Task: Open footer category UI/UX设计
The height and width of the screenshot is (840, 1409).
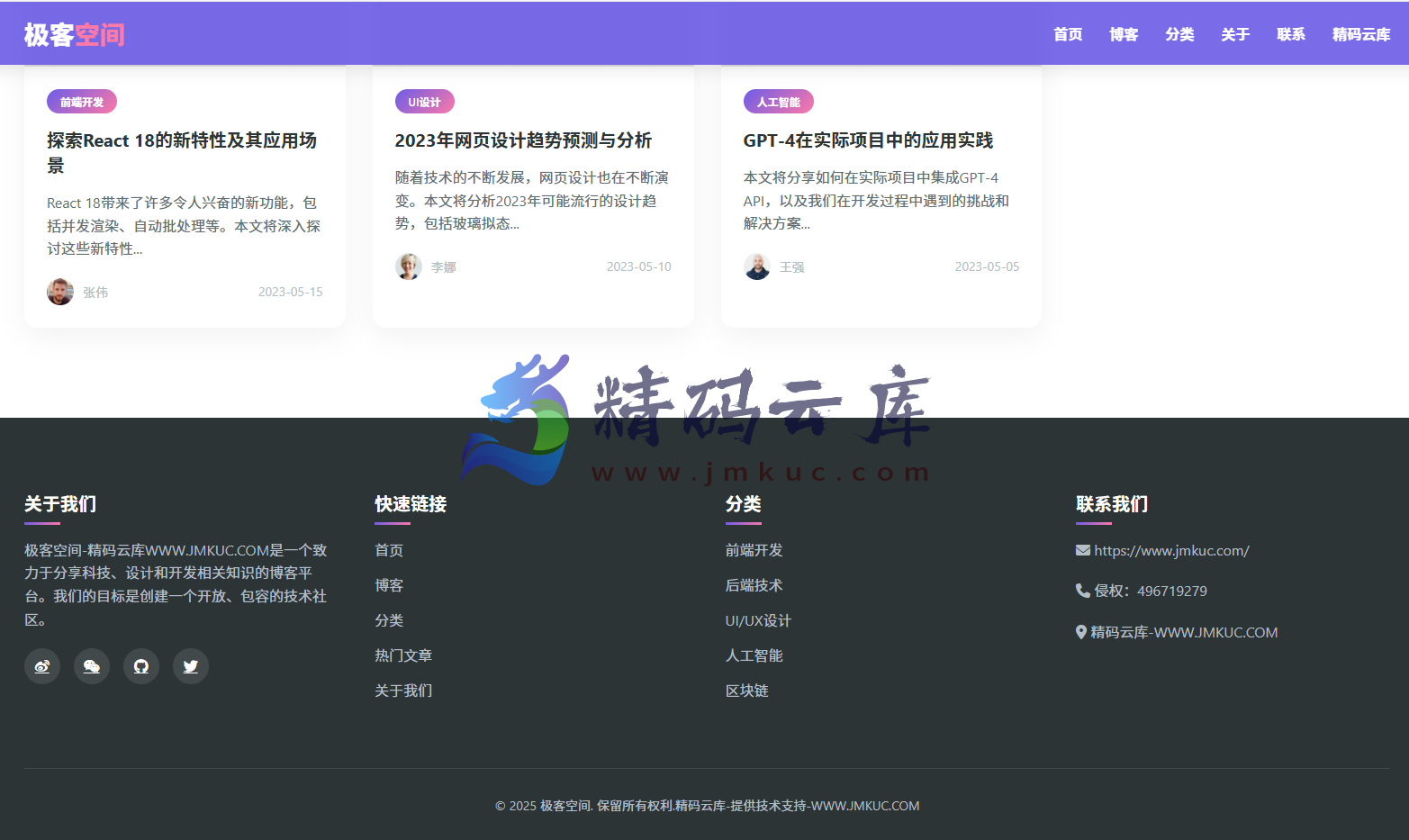Action: pyautogui.click(x=758, y=620)
